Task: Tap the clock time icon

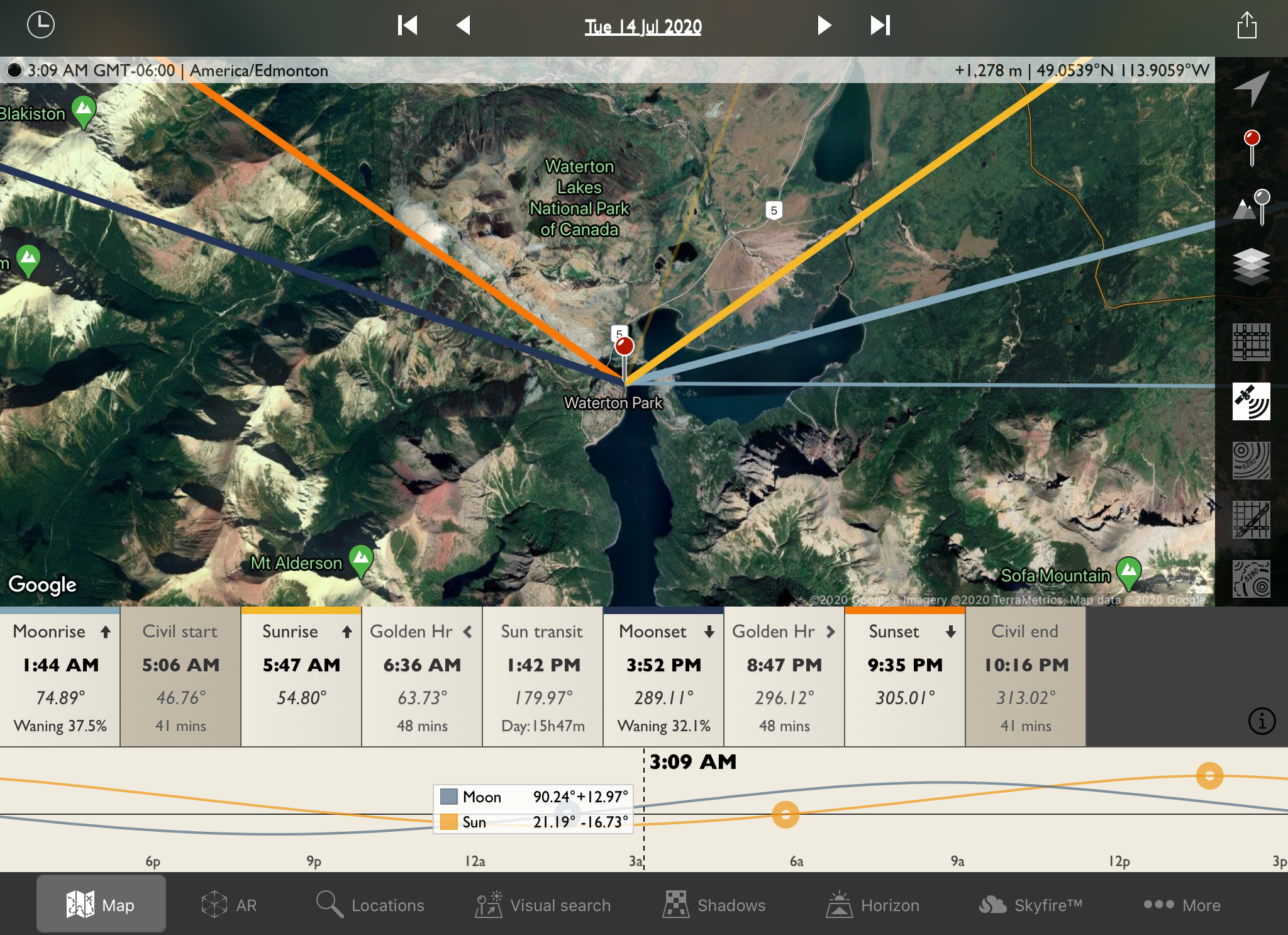Action: point(41,25)
